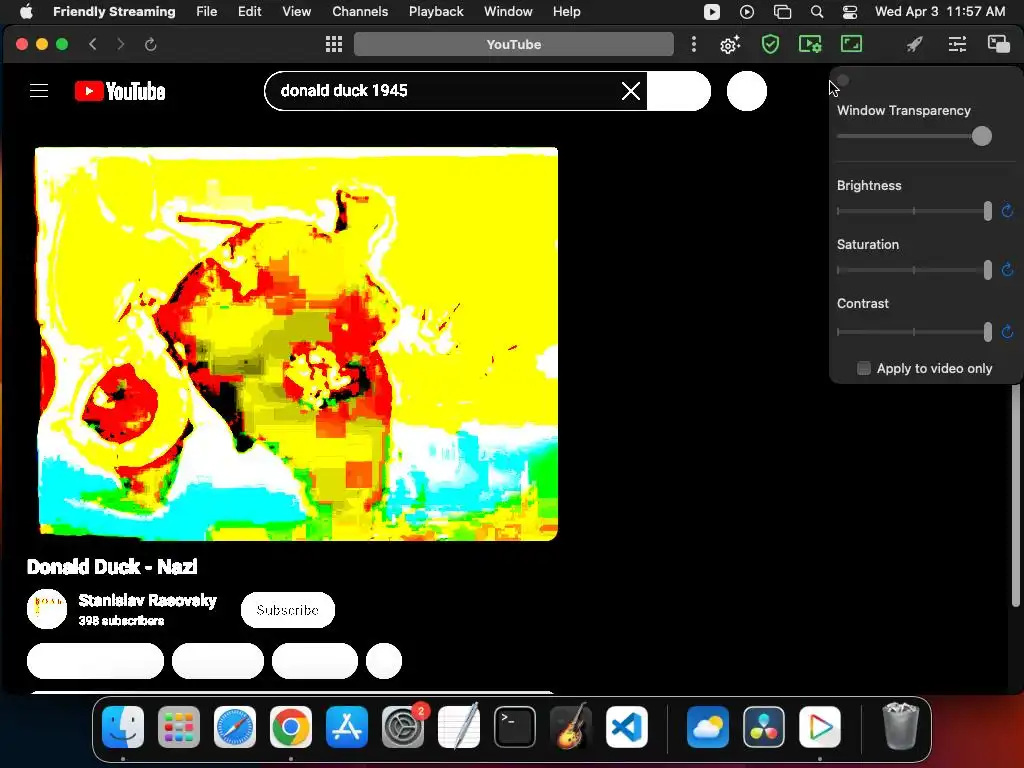Open System Settings in the Dock

[403, 726]
